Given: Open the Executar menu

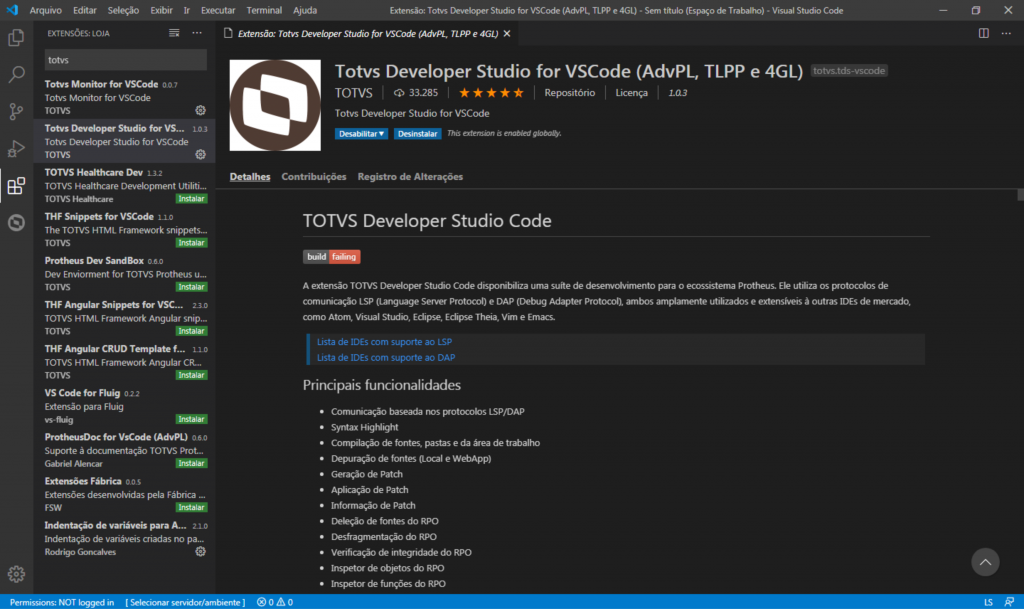Looking at the screenshot, I should click(218, 10).
